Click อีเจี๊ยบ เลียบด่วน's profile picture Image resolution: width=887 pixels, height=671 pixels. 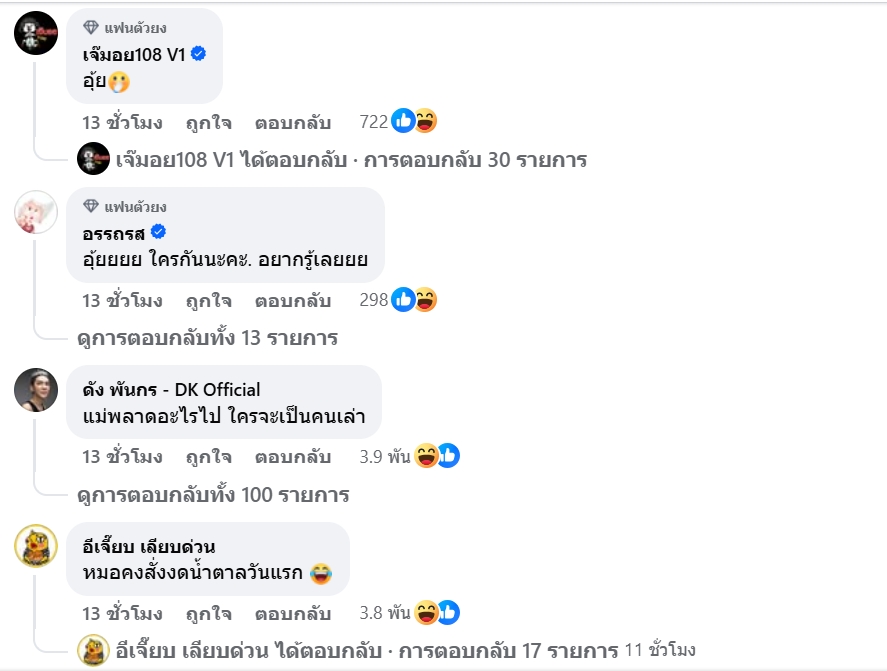coord(37,545)
